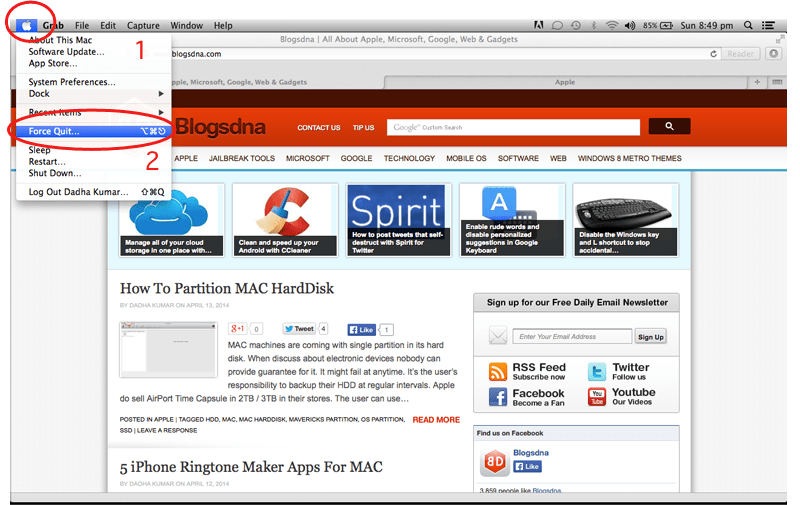Image resolution: width=800 pixels, height=505 pixels.
Task: Click the Safari downloads icon
Action: coord(774,54)
